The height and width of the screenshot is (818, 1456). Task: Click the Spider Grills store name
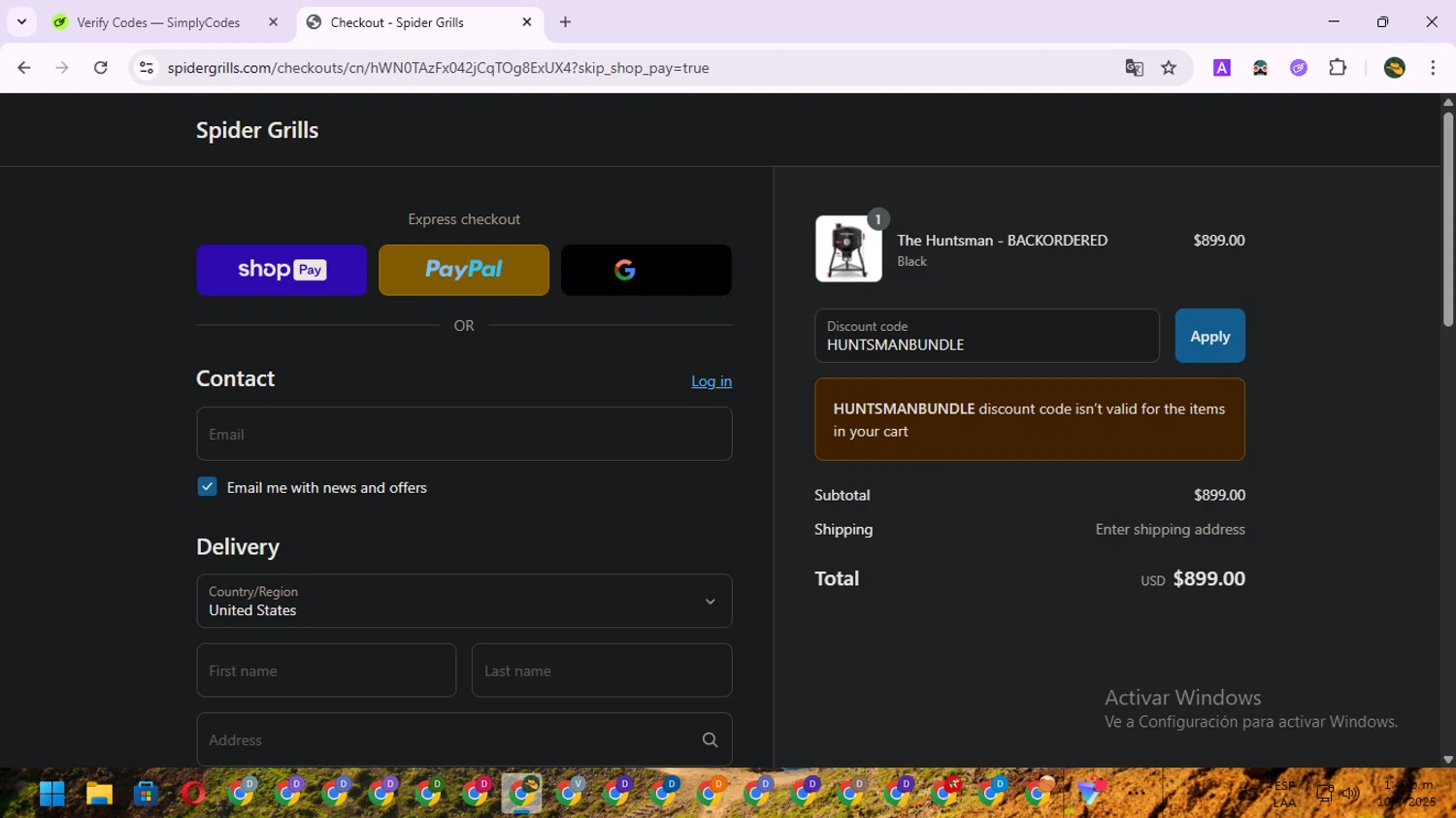point(257,130)
